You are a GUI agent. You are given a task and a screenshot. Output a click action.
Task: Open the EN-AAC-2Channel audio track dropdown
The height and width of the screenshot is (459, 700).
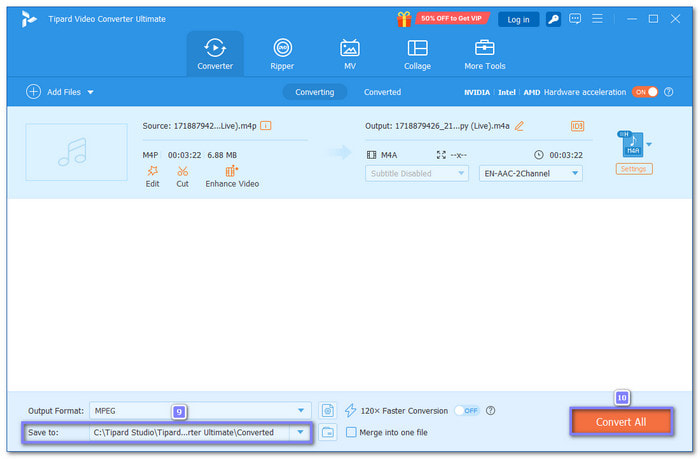coord(575,173)
